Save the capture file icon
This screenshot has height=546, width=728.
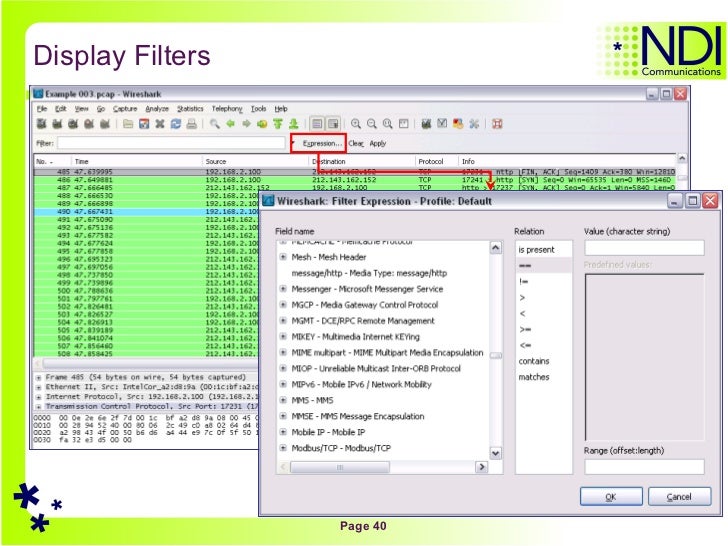[144, 124]
